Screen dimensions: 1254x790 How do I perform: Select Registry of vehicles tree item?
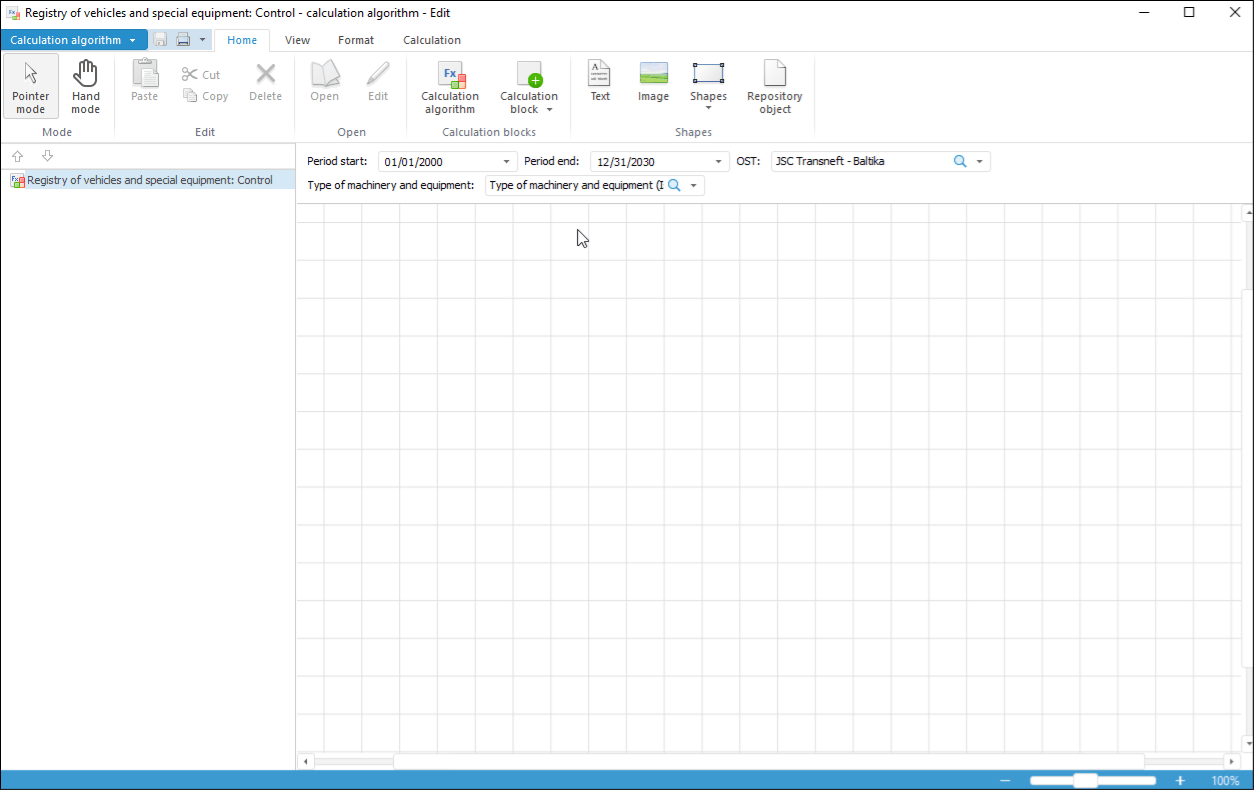(149, 181)
